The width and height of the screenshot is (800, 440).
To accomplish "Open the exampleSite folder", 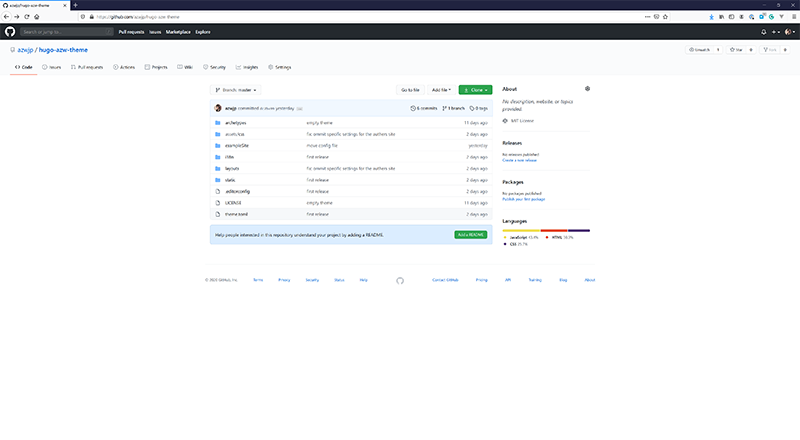I will pos(237,146).
